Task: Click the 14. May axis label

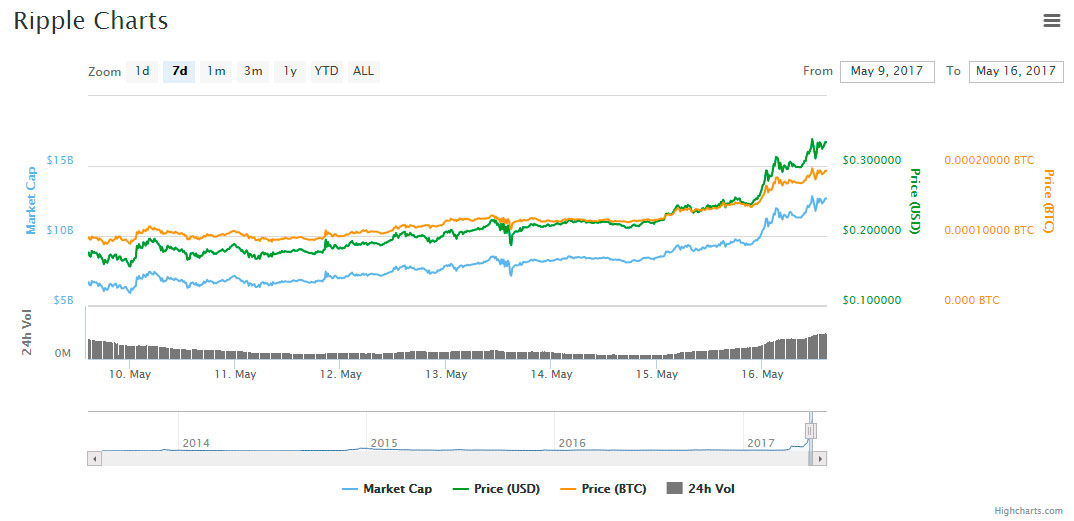Action: click(551, 374)
